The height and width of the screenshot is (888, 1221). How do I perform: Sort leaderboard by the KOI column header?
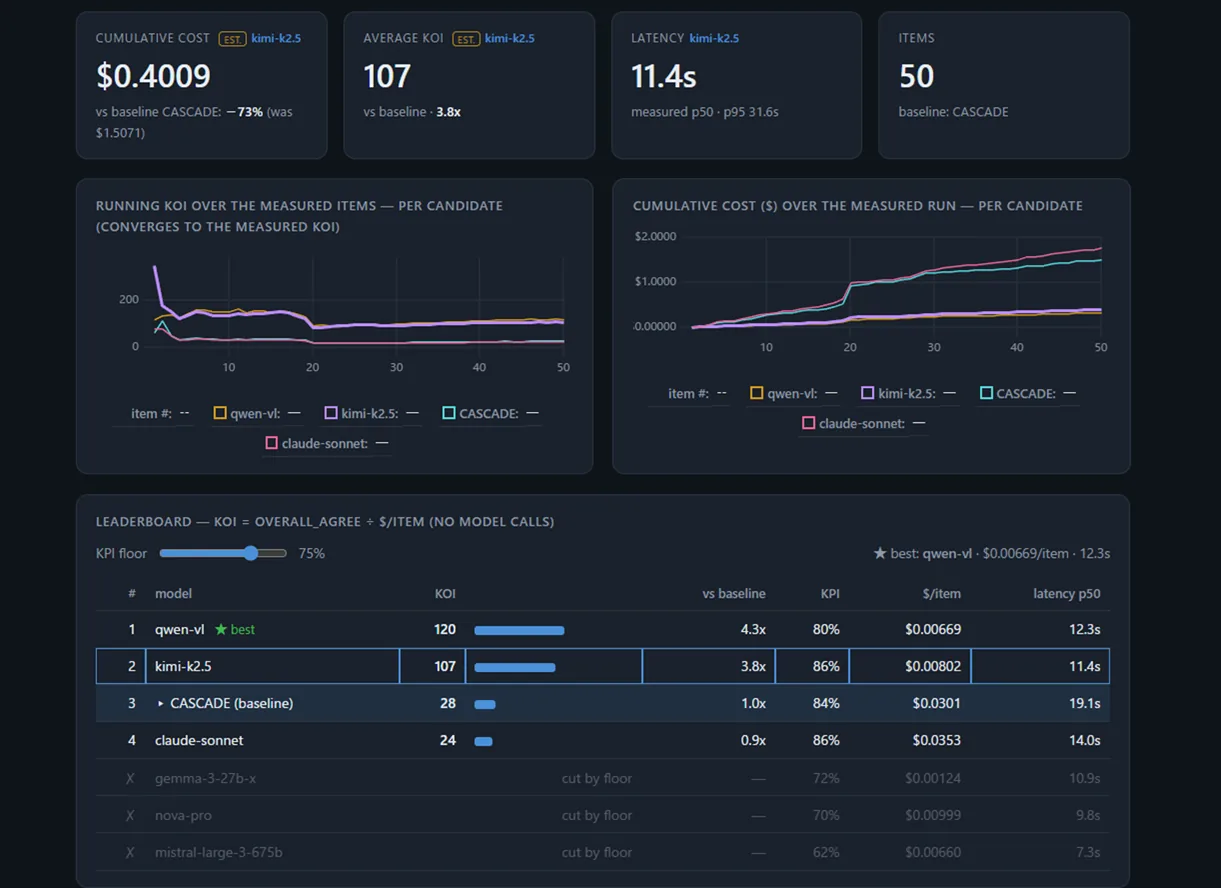click(445, 593)
